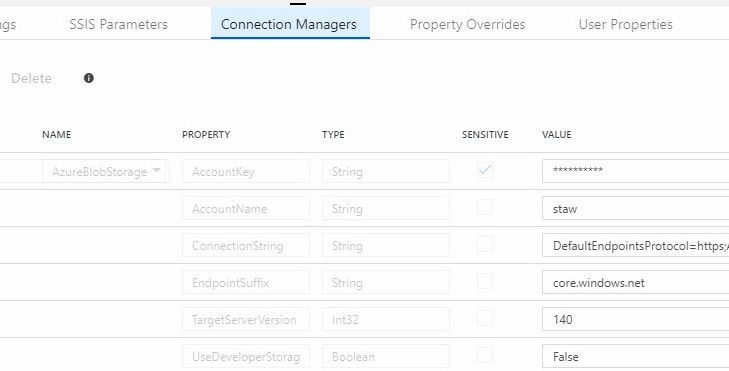Select the User Properties tab
The height and width of the screenshot is (371, 729).
pos(625,24)
